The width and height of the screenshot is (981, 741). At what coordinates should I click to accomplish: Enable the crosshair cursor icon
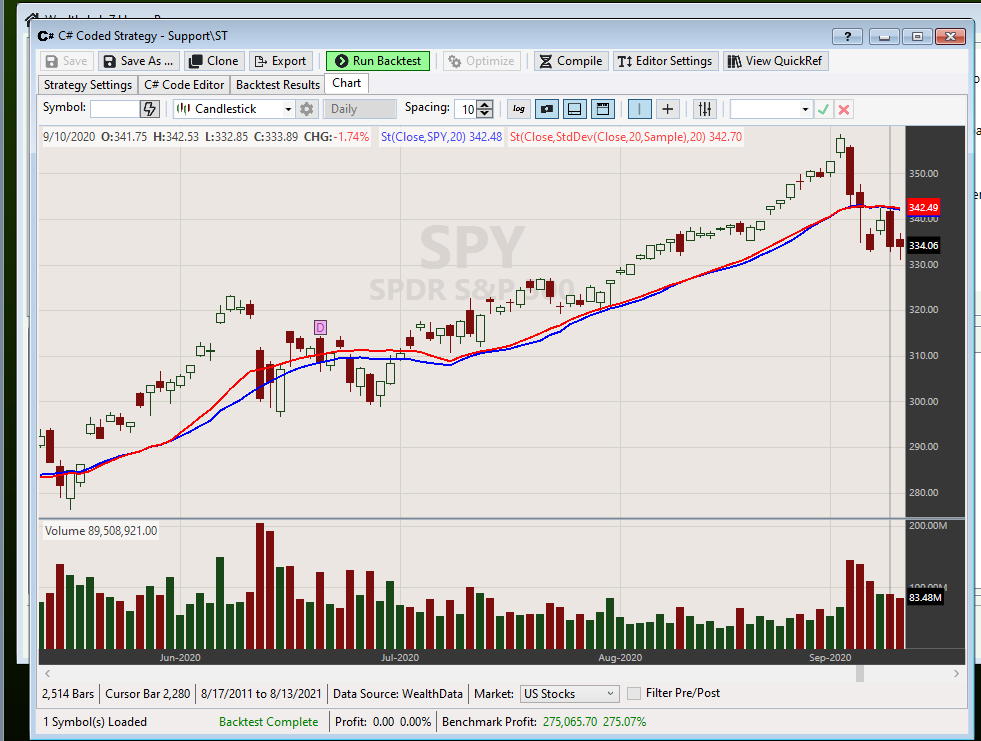point(667,109)
